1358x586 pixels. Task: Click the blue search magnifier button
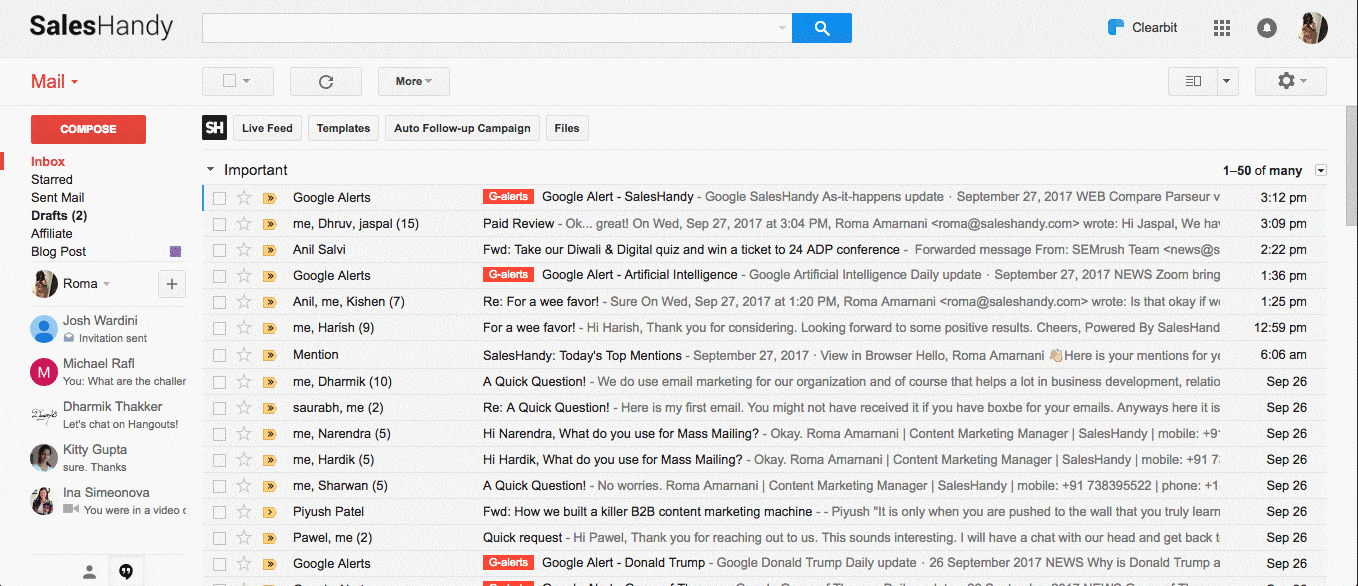tap(821, 28)
